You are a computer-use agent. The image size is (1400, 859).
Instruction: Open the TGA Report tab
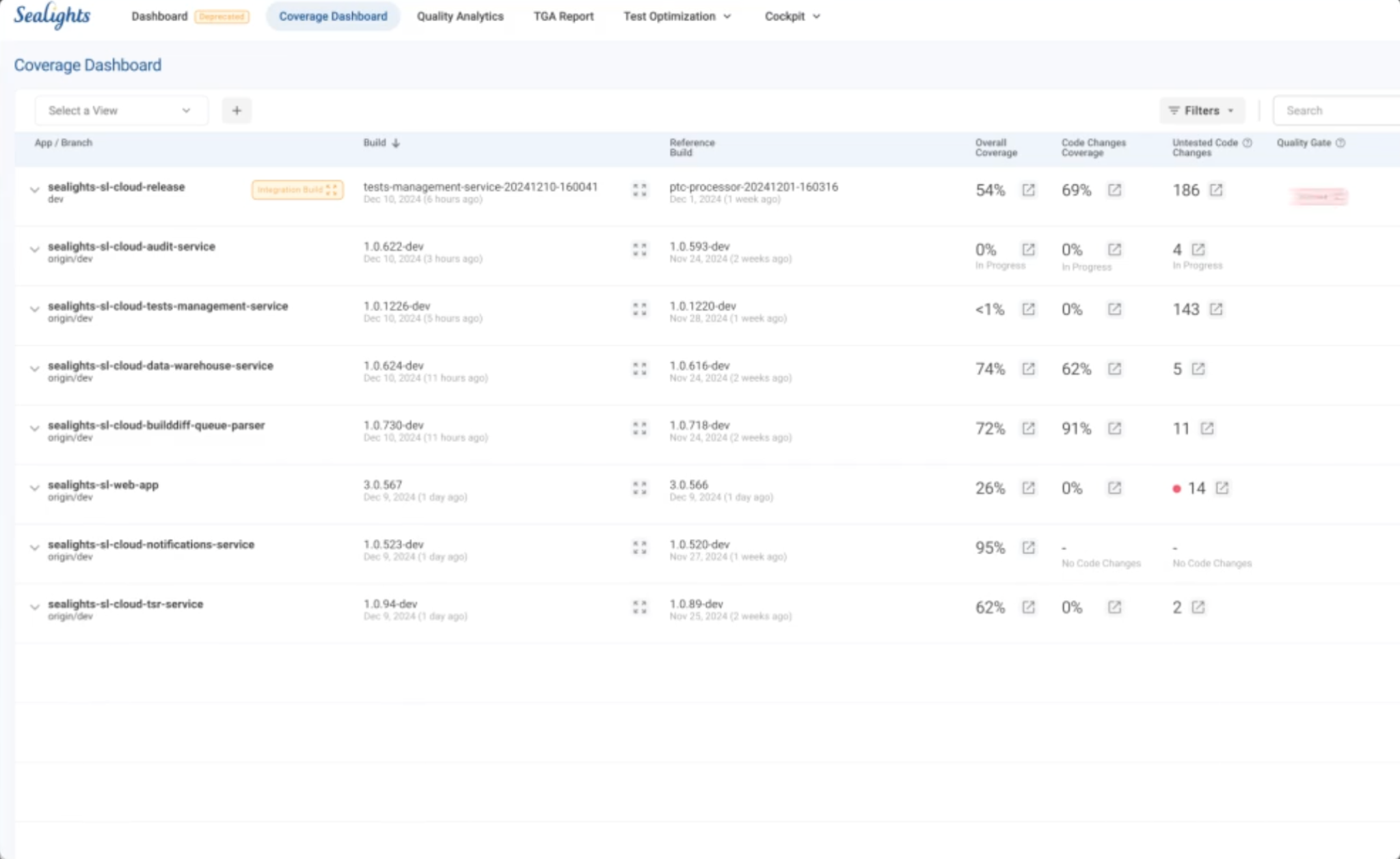pyautogui.click(x=563, y=16)
